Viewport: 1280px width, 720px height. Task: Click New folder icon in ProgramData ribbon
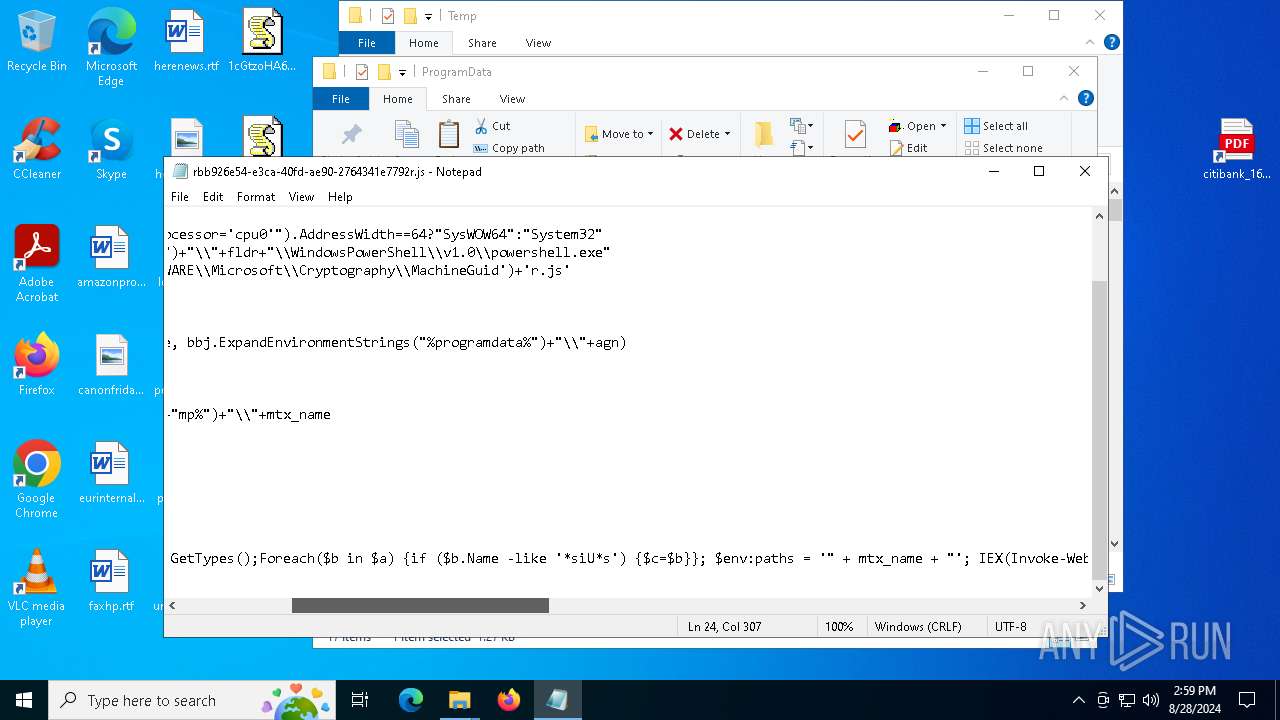tap(763, 134)
